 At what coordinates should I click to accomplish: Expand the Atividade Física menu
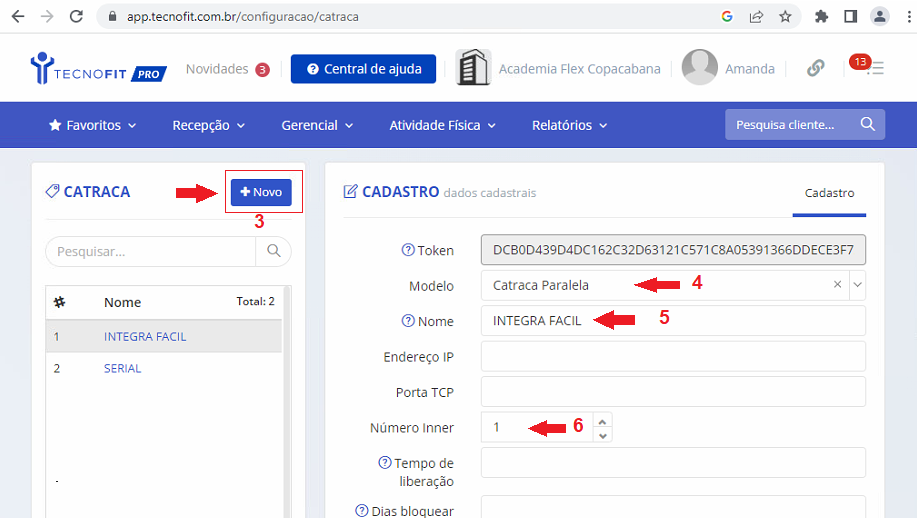point(442,125)
